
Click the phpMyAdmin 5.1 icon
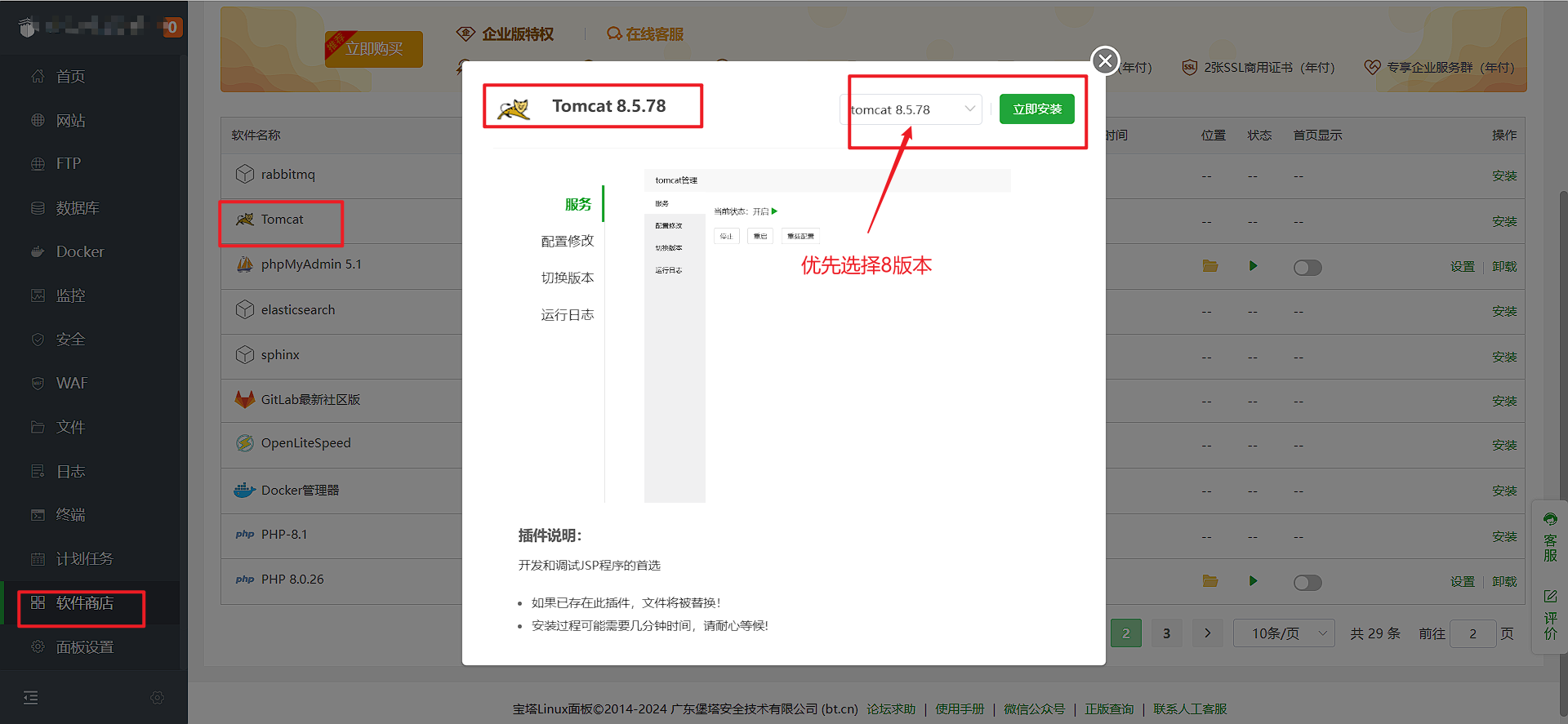pos(245,264)
